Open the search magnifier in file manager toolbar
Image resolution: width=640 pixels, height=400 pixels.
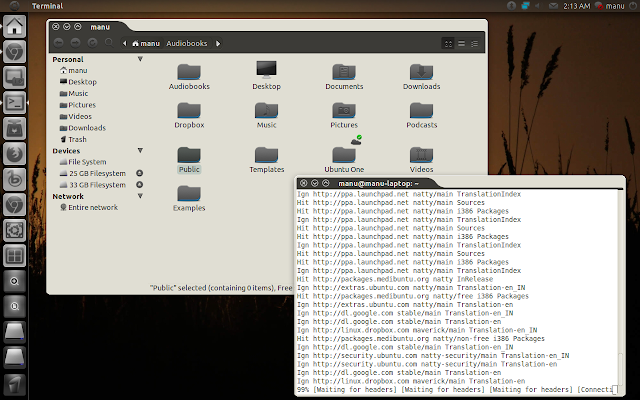(109, 42)
